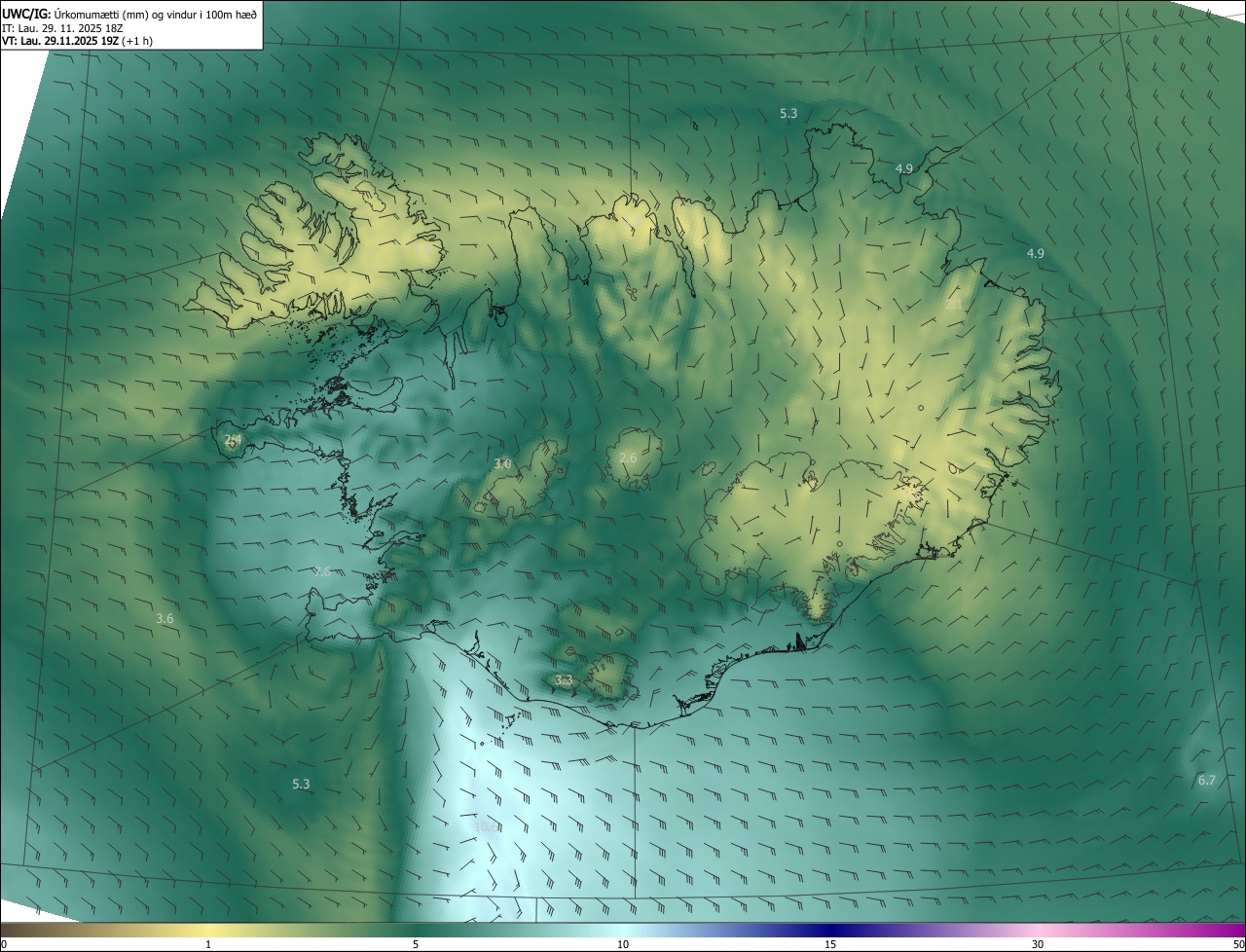Click the 3.6 value label in the sea
This screenshot has width=1246, height=952.
(x=165, y=618)
